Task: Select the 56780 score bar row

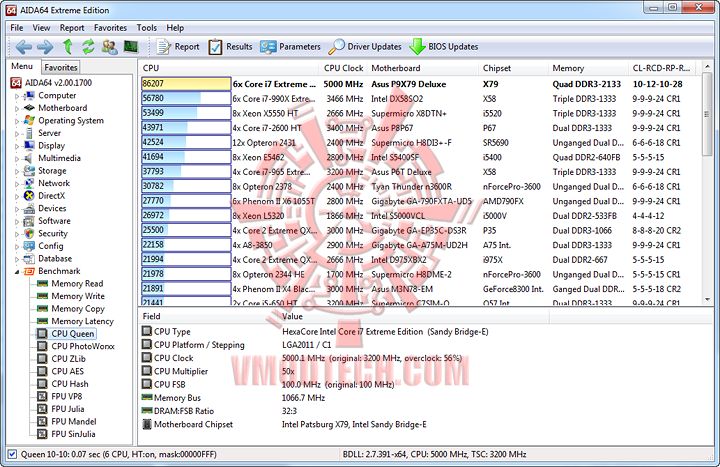Action: (x=186, y=98)
